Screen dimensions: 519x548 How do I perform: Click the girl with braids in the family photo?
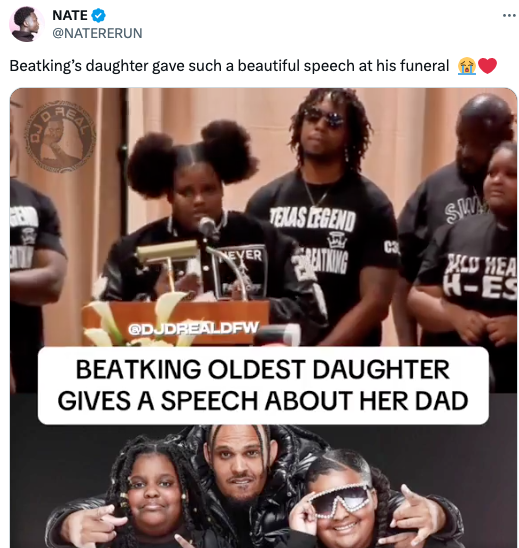point(152,496)
